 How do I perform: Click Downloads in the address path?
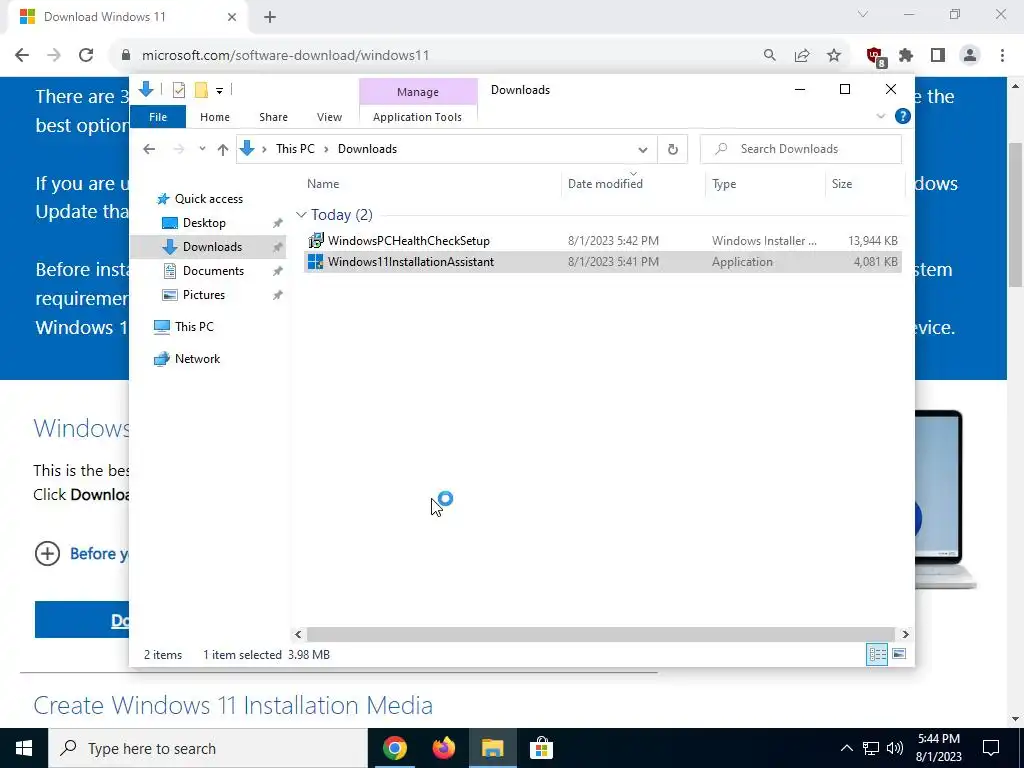(x=367, y=149)
